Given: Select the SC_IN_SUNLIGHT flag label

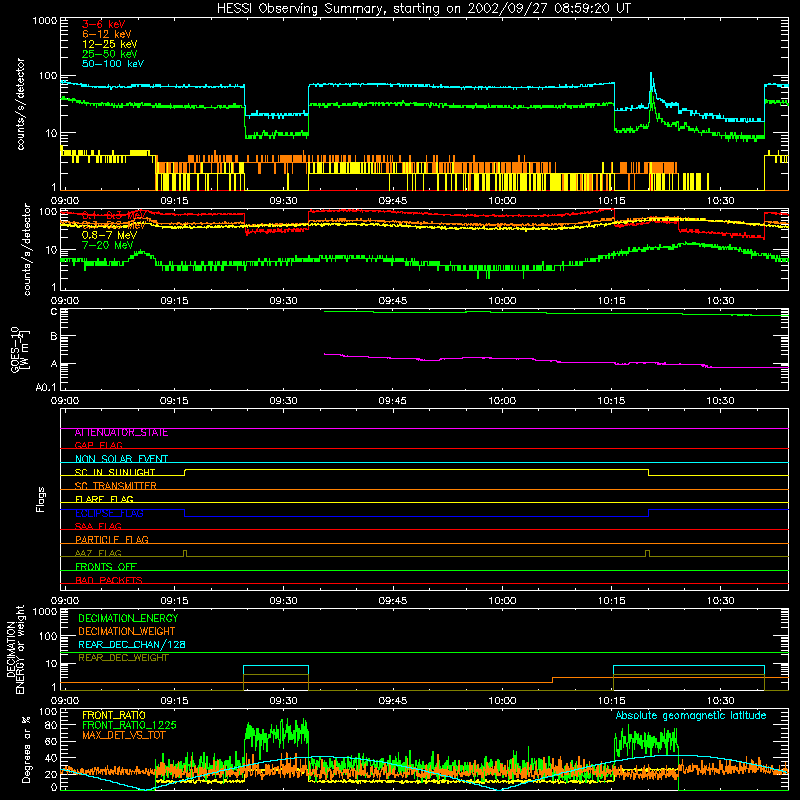Looking at the screenshot, I should pyautogui.click(x=115, y=472).
